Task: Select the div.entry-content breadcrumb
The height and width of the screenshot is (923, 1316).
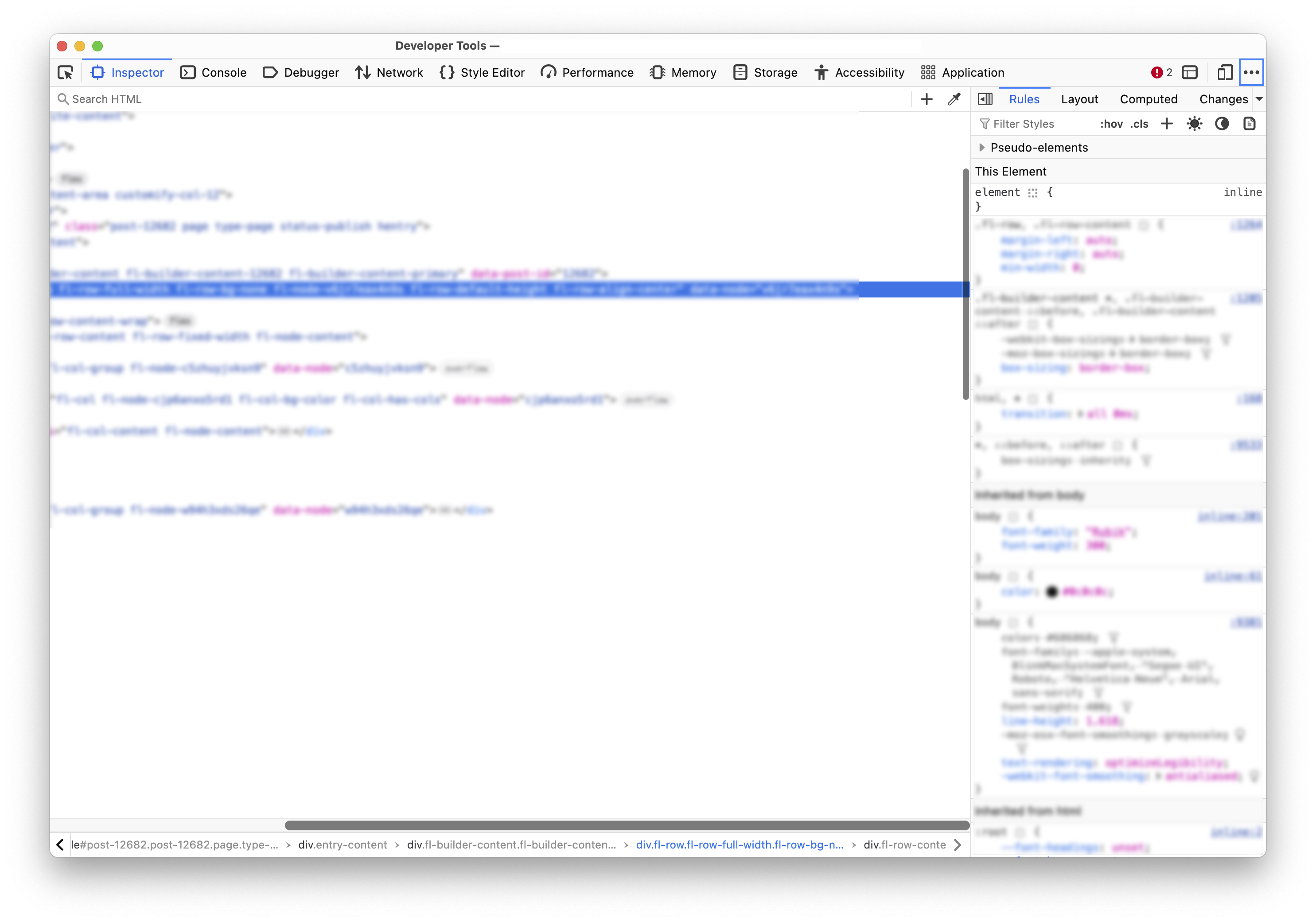Action: 342,845
